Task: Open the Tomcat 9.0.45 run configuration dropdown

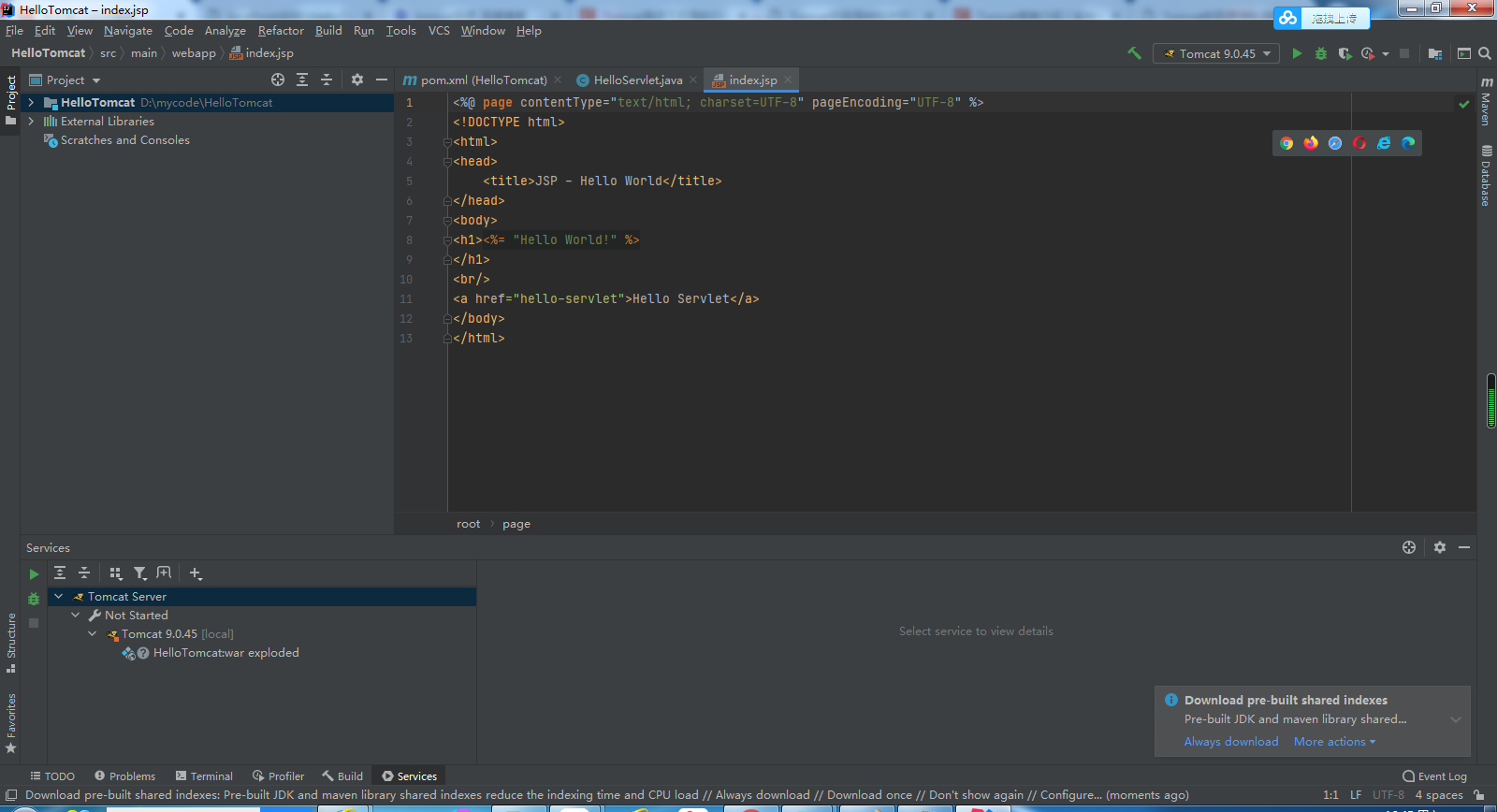Action: pos(1216,53)
